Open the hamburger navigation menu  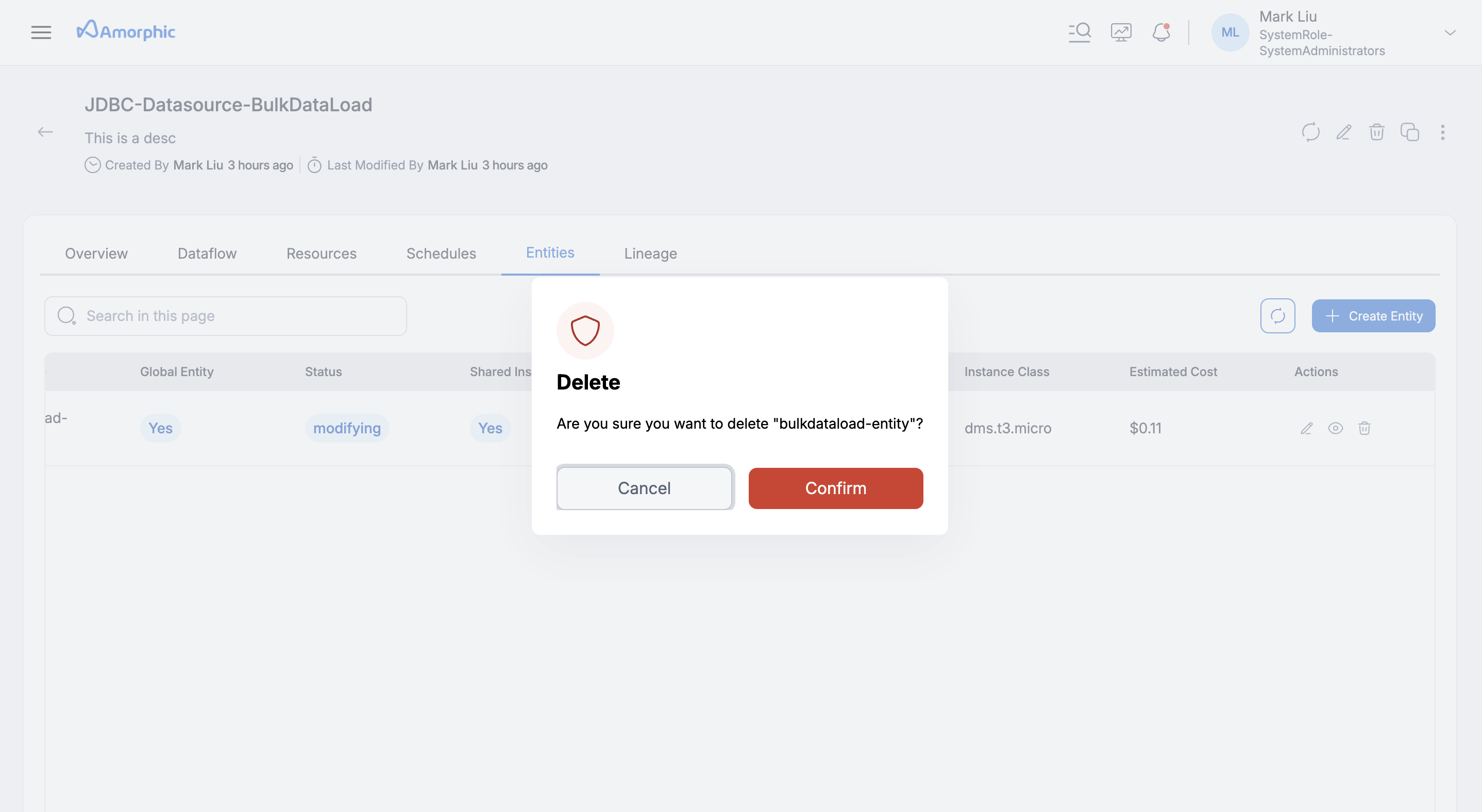click(41, 32)
